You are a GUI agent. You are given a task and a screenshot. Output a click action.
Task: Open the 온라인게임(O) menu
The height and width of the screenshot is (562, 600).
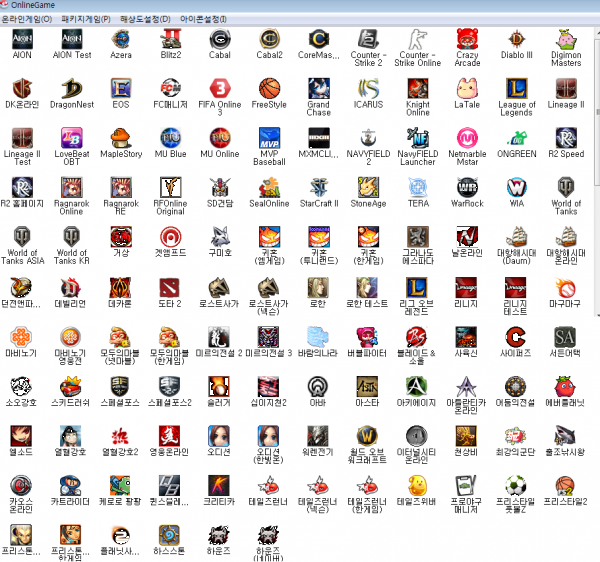point(27,19)
